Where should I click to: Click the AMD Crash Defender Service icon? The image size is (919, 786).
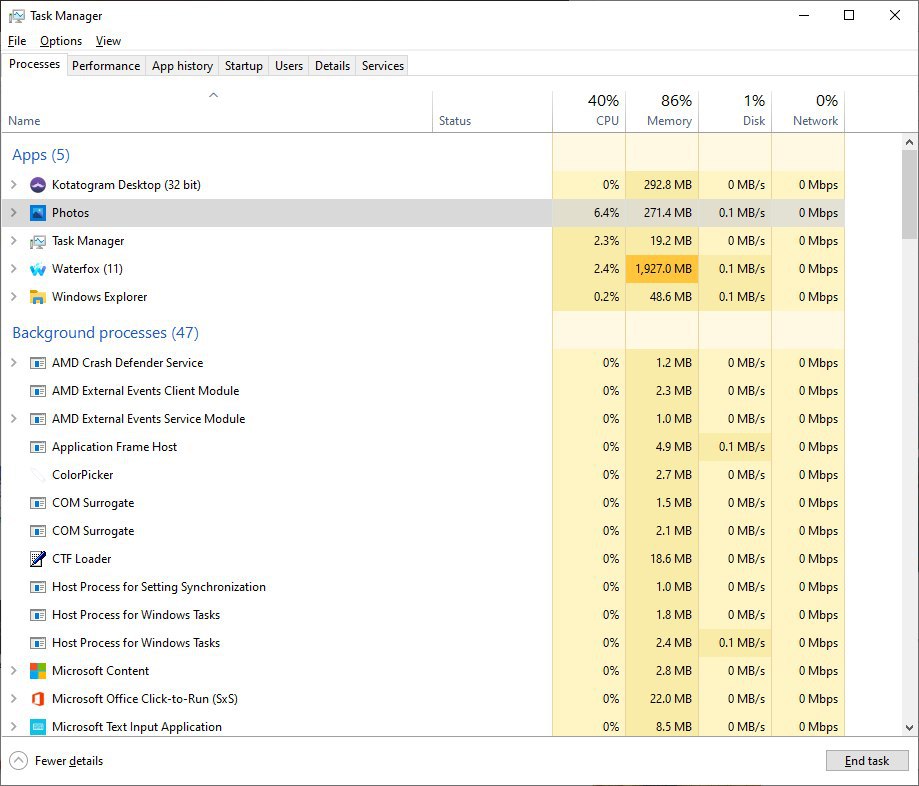pyautogui.click(x=38, y=363)
